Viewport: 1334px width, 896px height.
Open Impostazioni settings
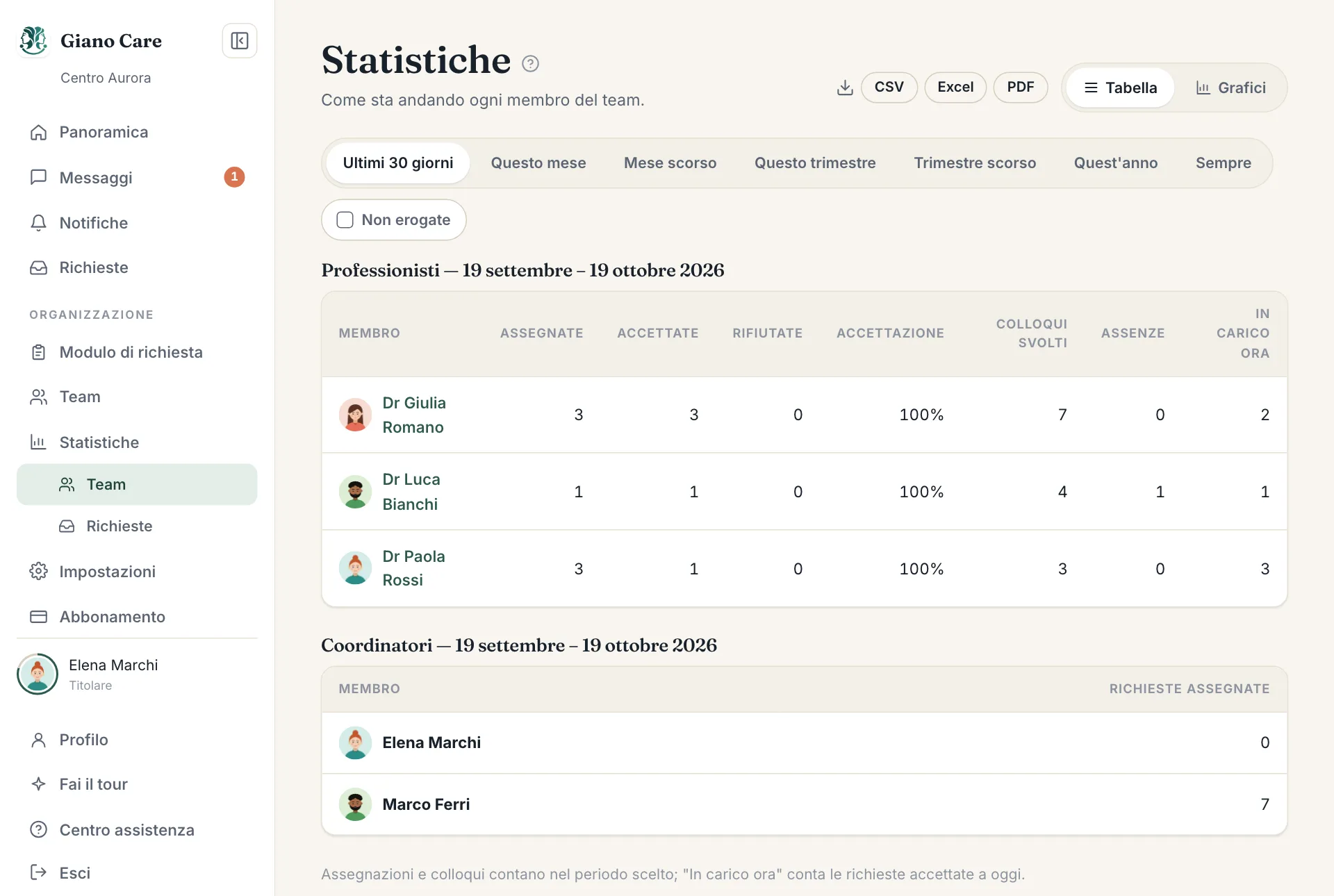coord(137,572)
